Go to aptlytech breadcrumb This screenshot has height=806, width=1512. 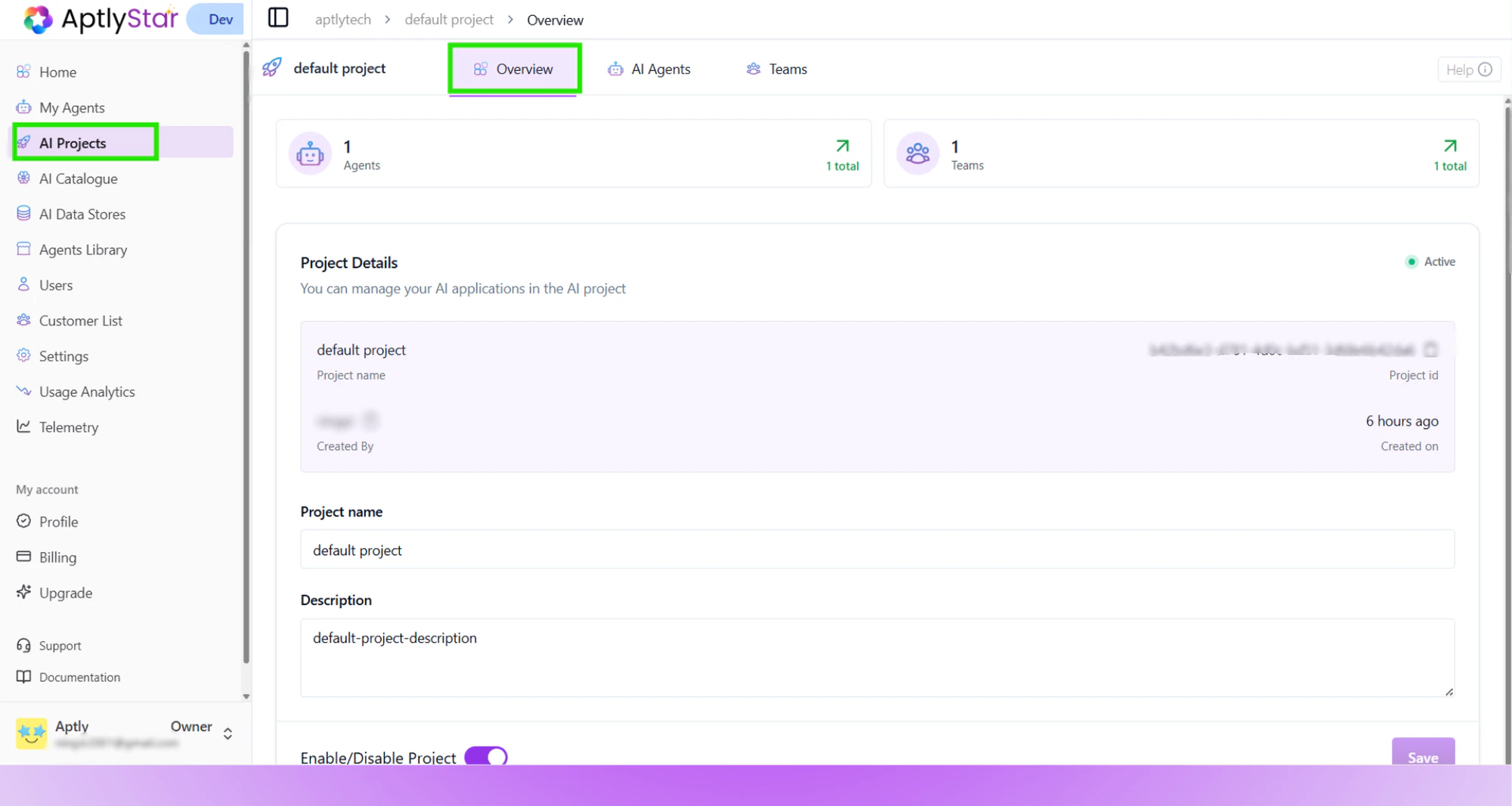342,20
